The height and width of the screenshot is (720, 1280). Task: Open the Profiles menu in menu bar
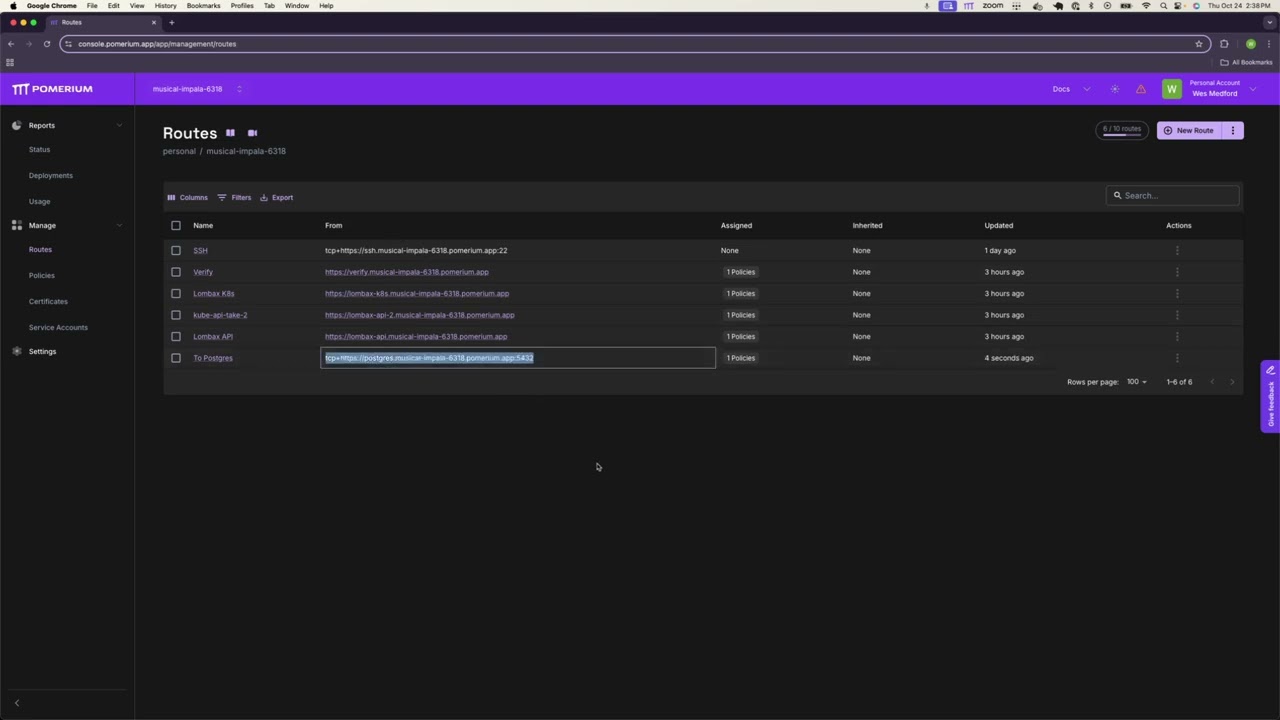tap(242, 6)
